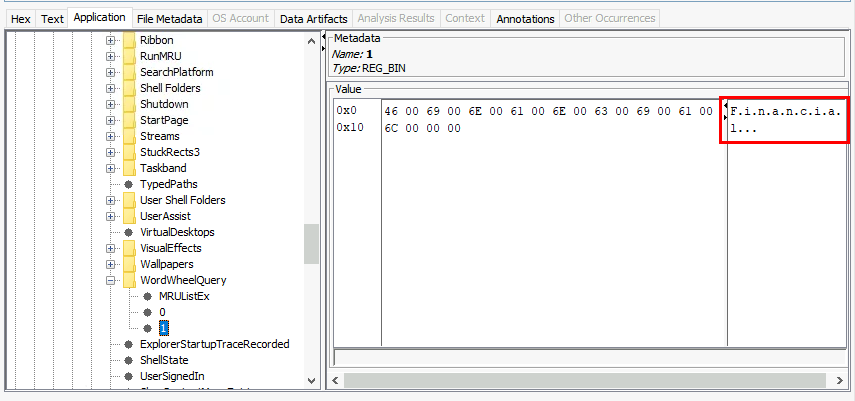Click the Shell Folders folder icon

coord(129,88)
